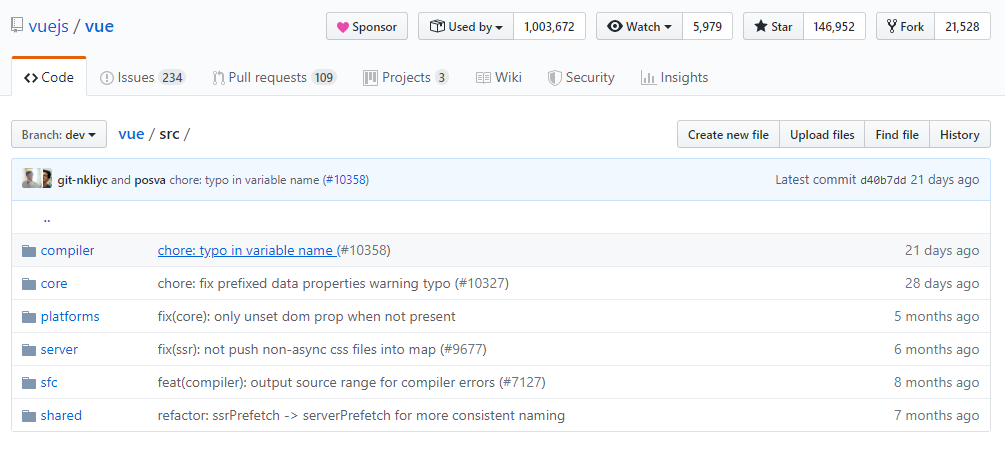Navigate to vue root in breadcrumb
Screen dimensions: 1005x452
131,135
